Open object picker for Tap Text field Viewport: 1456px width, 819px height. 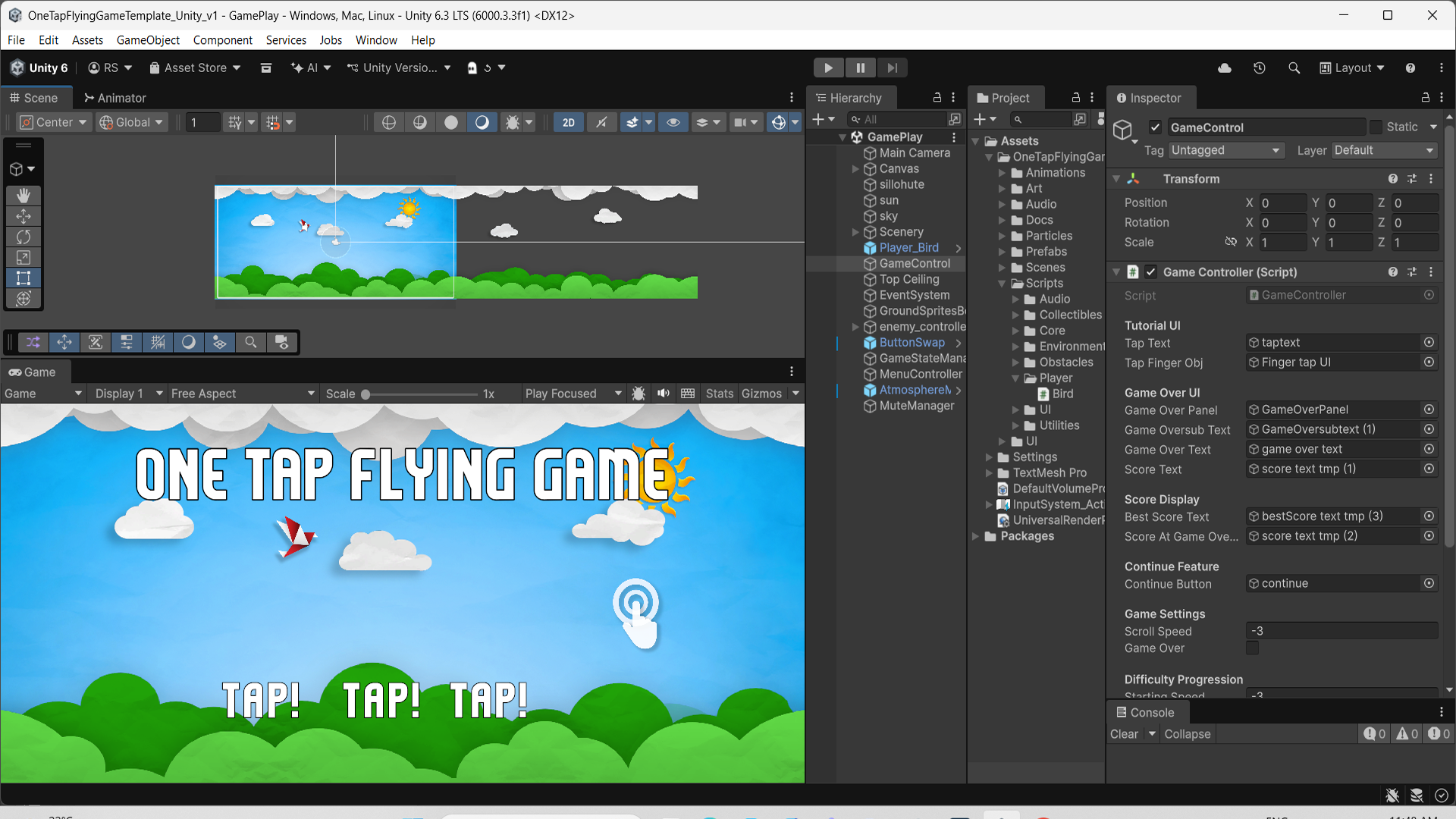pyautogui.click(x=1429, y=342)
